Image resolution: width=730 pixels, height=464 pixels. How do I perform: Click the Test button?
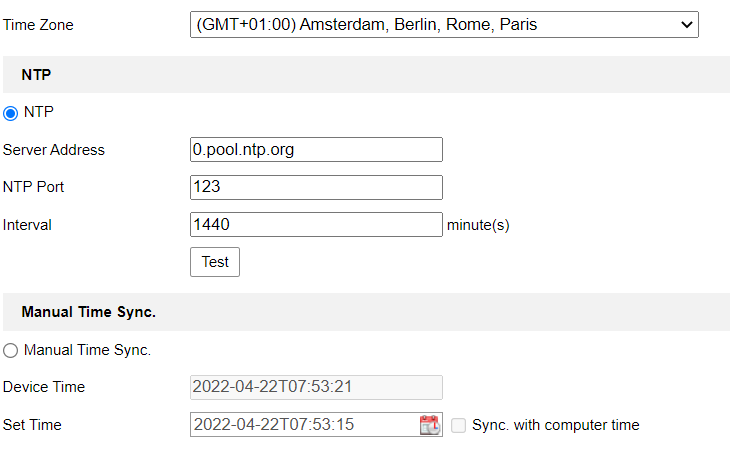215,262
